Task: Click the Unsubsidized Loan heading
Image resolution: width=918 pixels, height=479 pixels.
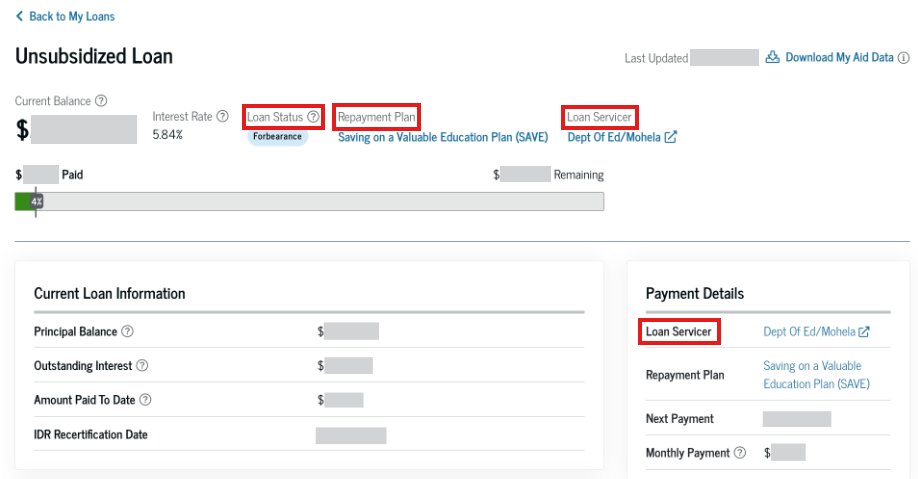Action: coord(94,56)
